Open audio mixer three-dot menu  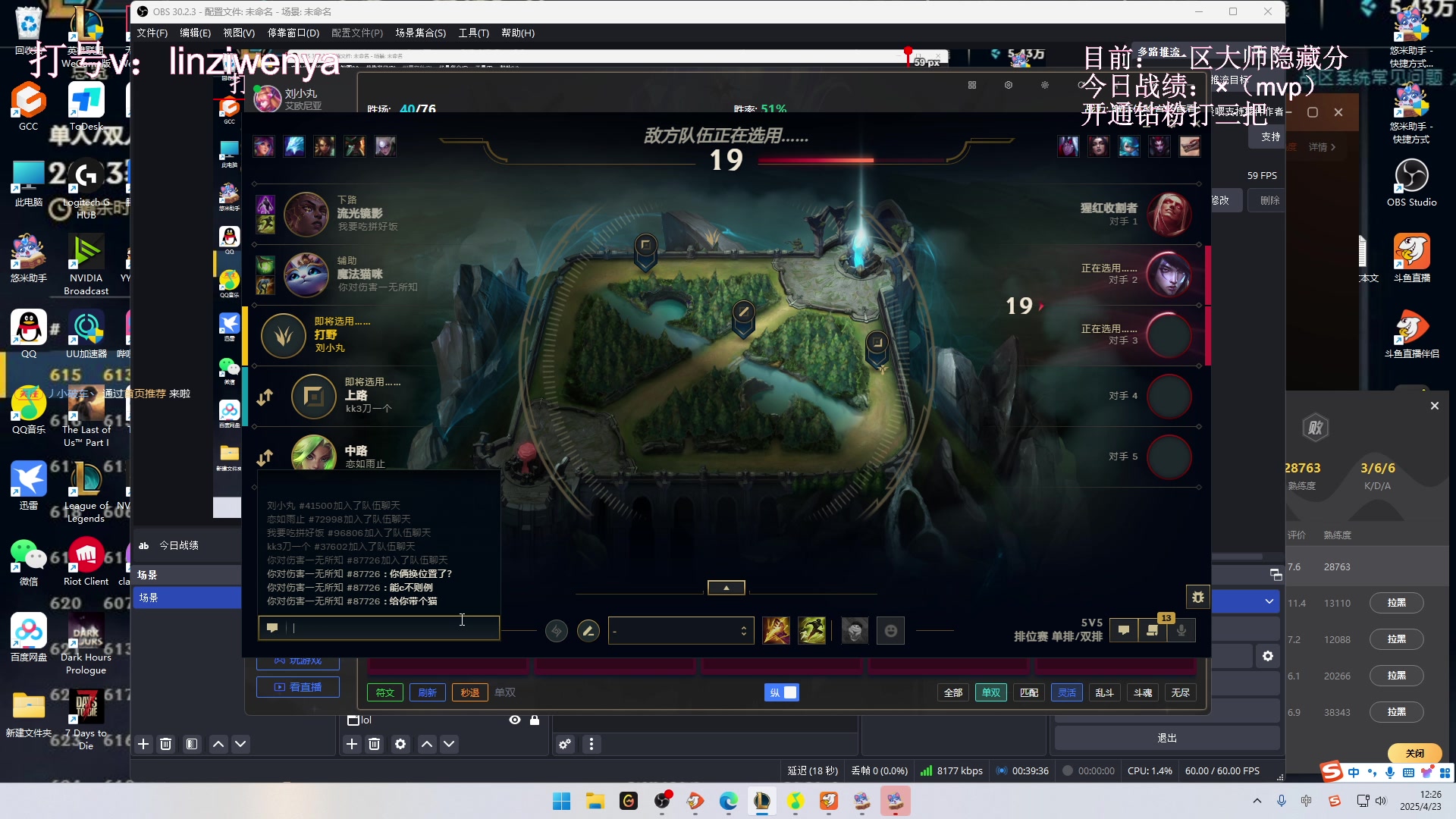coord(591,744)
